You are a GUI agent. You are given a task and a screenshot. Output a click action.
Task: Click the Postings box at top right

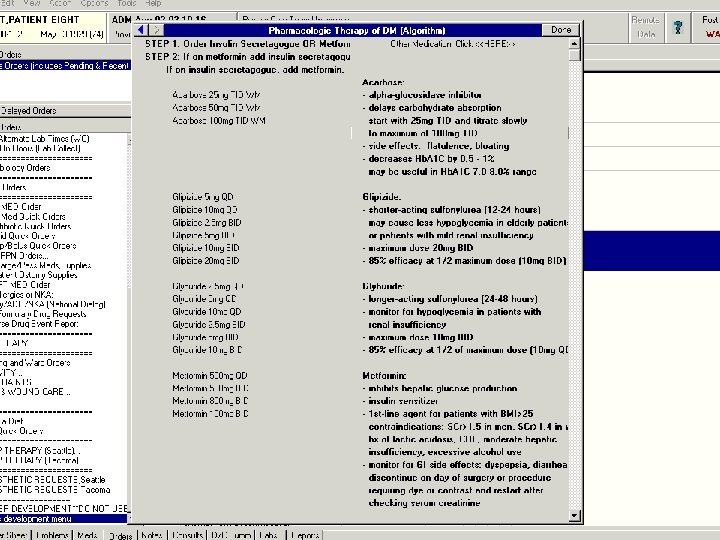[x=707, y=28]
